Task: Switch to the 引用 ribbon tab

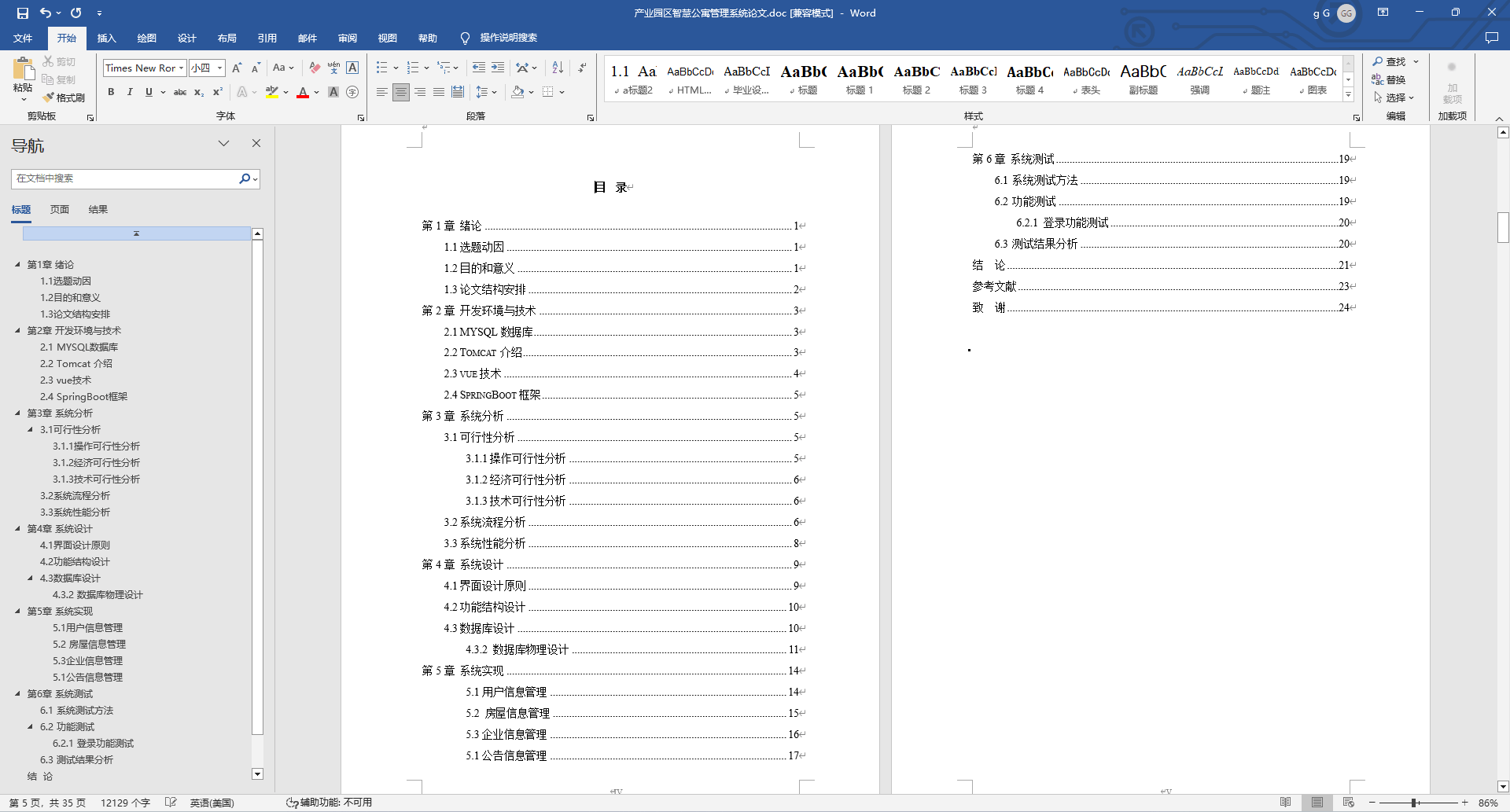Action: pos(267,38)
